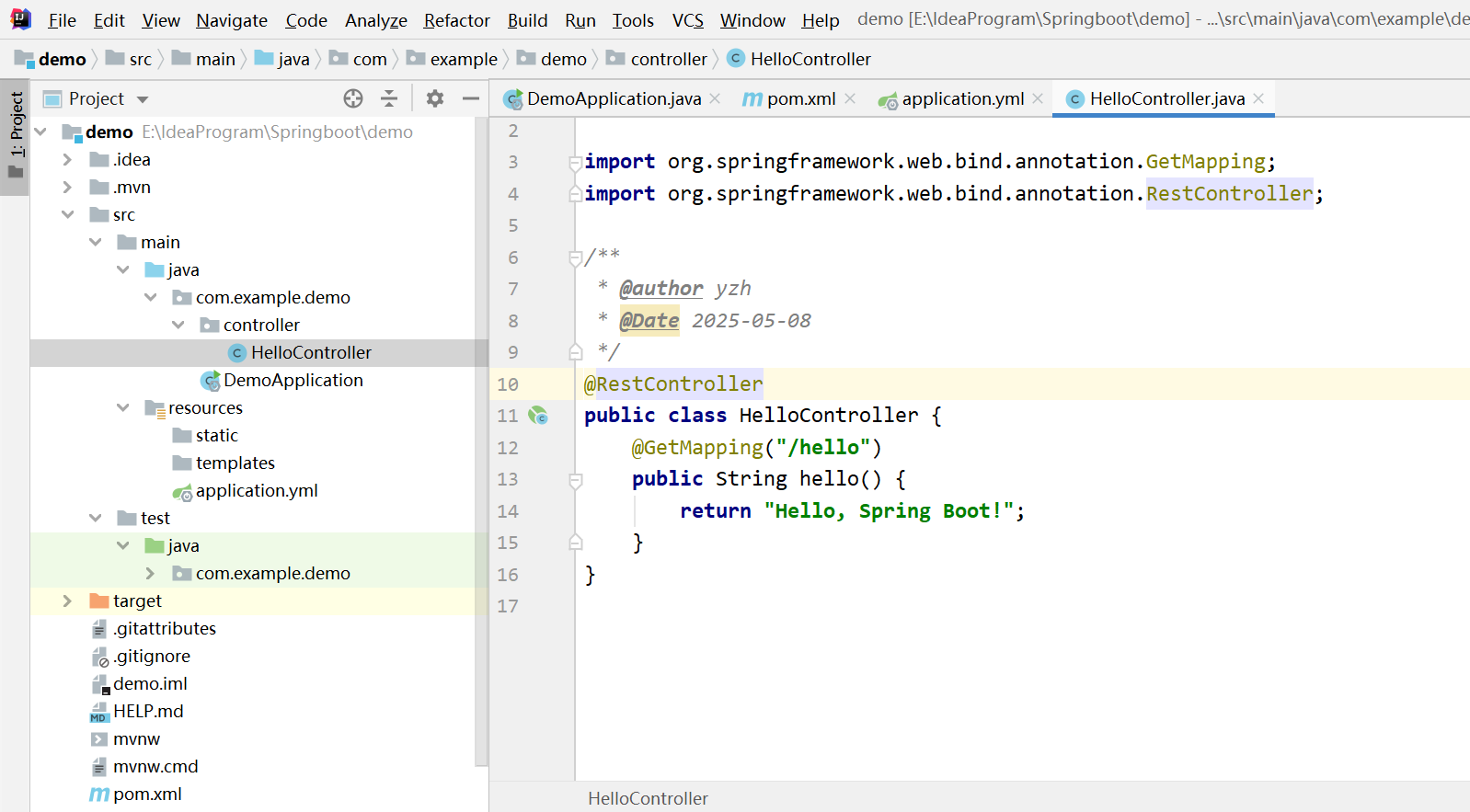Select mvnw.cmd file

coord(155,766)
